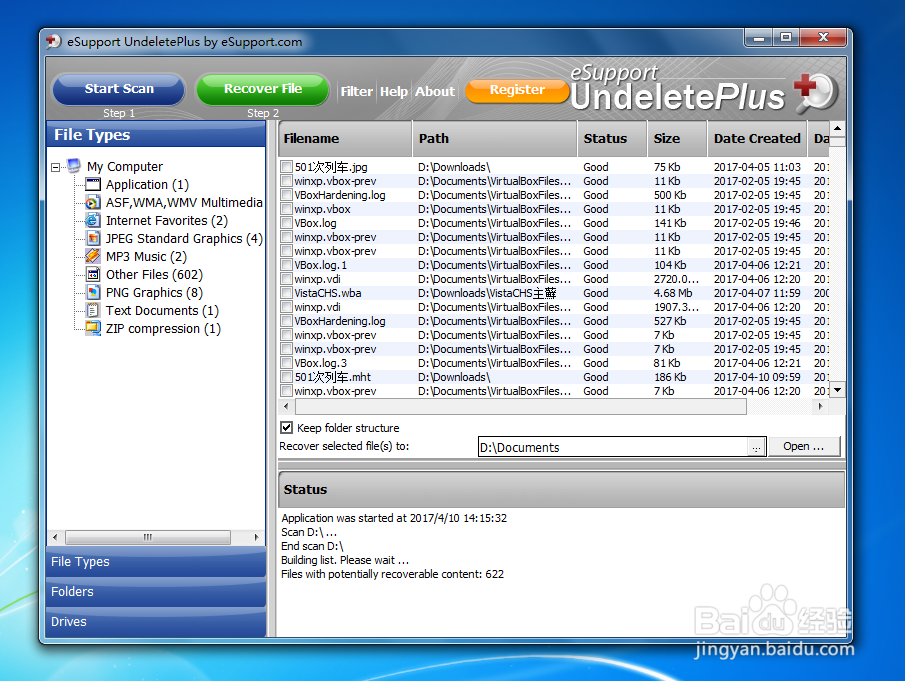Click file types tree scroll left arrow
The width and height of the screenshot is (905, 681).
click(x=55, y=537)
